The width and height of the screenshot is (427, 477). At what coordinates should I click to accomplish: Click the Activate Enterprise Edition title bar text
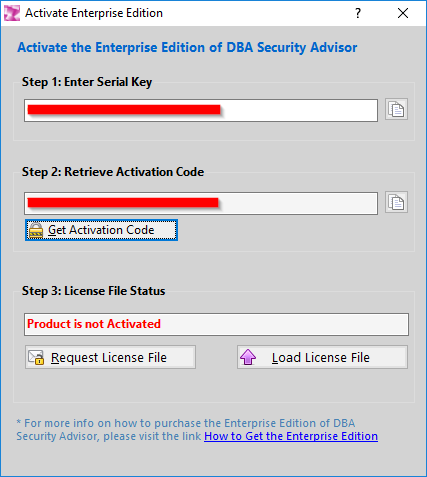click(94, 13)
